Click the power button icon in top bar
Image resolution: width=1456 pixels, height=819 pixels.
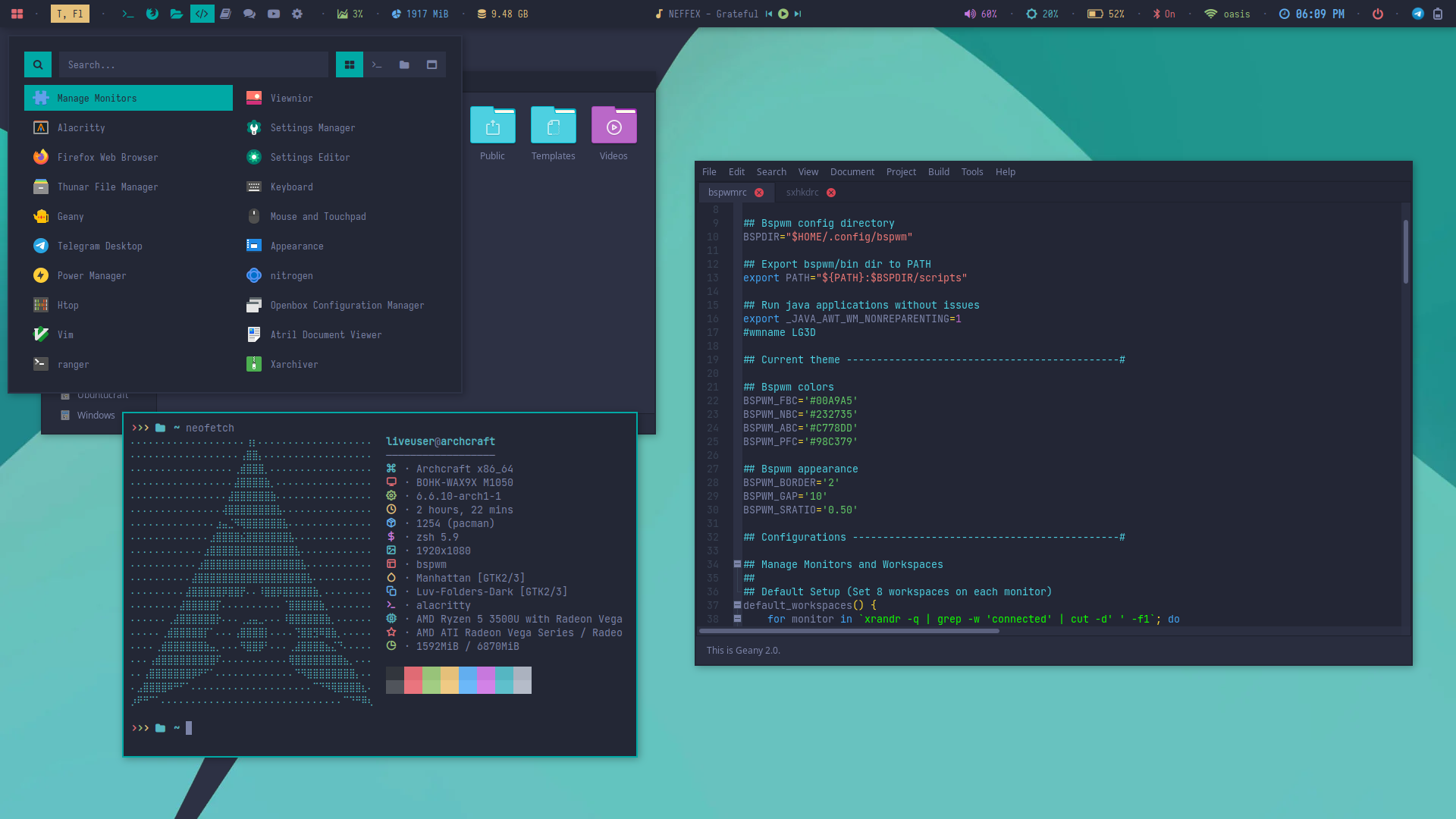pos(1378,14)
